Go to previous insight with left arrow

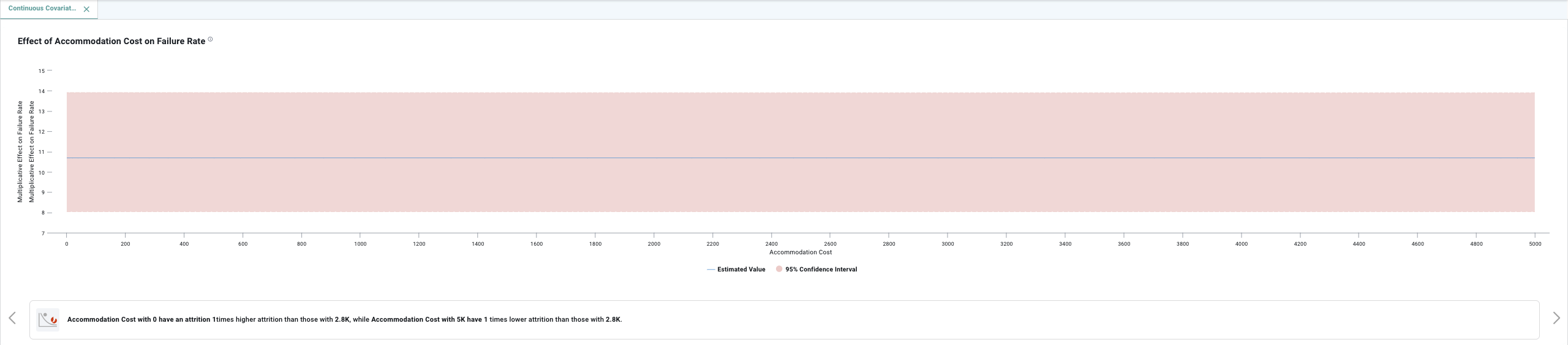tap(12, 317)
